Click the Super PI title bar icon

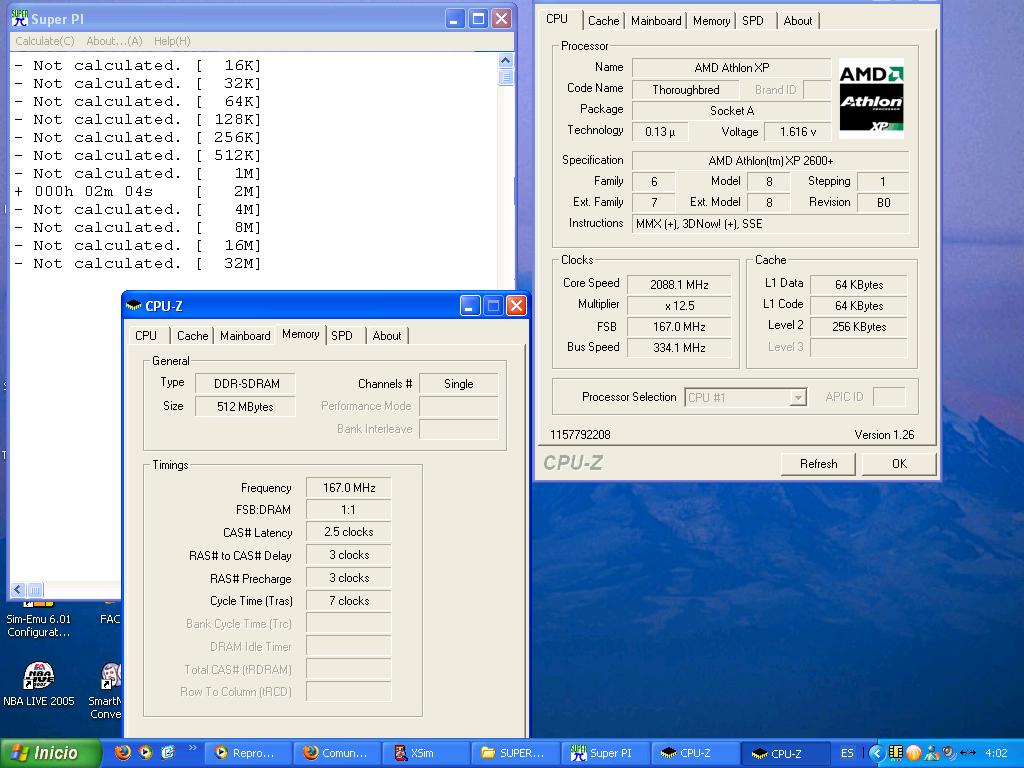(x=19, y=19)
